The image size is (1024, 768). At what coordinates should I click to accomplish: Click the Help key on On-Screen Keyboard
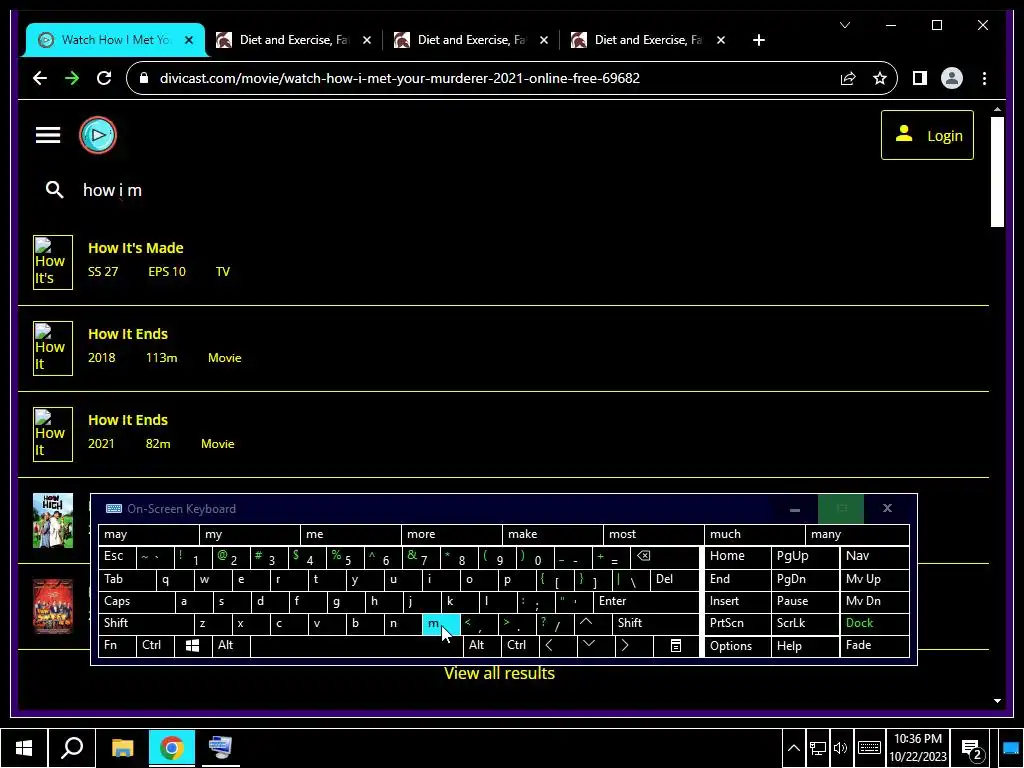click(805, 646)
